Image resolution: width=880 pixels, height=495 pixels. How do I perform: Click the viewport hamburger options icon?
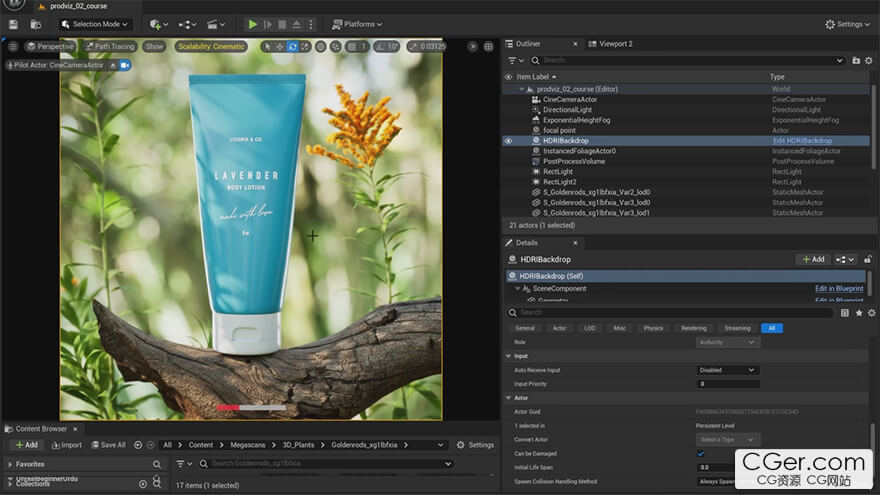pyautogui.click(x=13, y=46)
